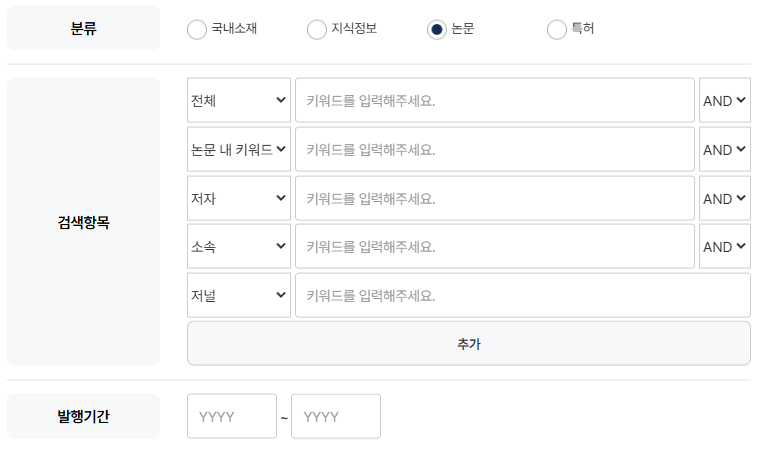Click the keyword input in 전체 row
This screenshot has width=757, height=452.
495,100
